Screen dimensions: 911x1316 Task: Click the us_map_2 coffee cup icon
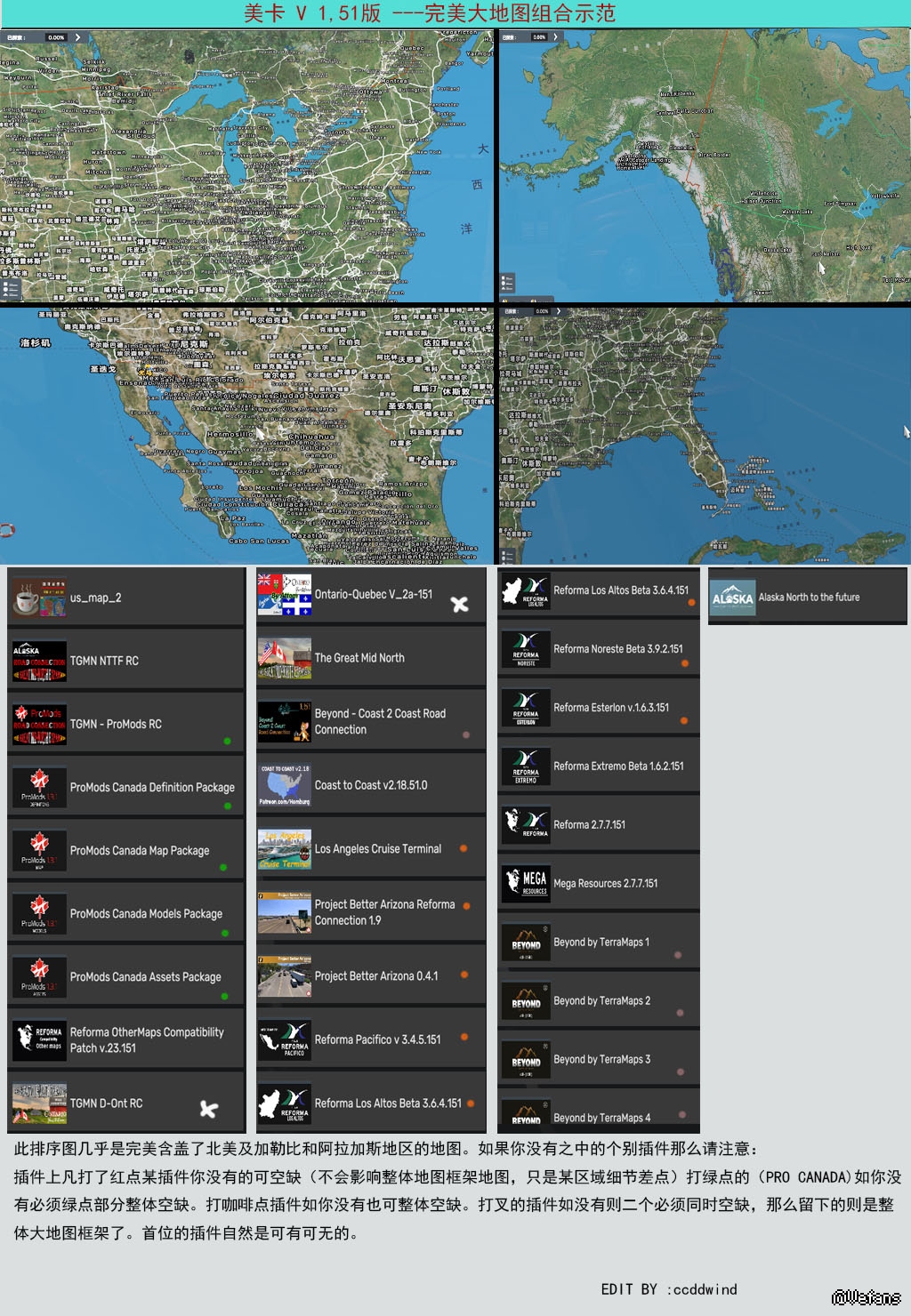point(39,598)
